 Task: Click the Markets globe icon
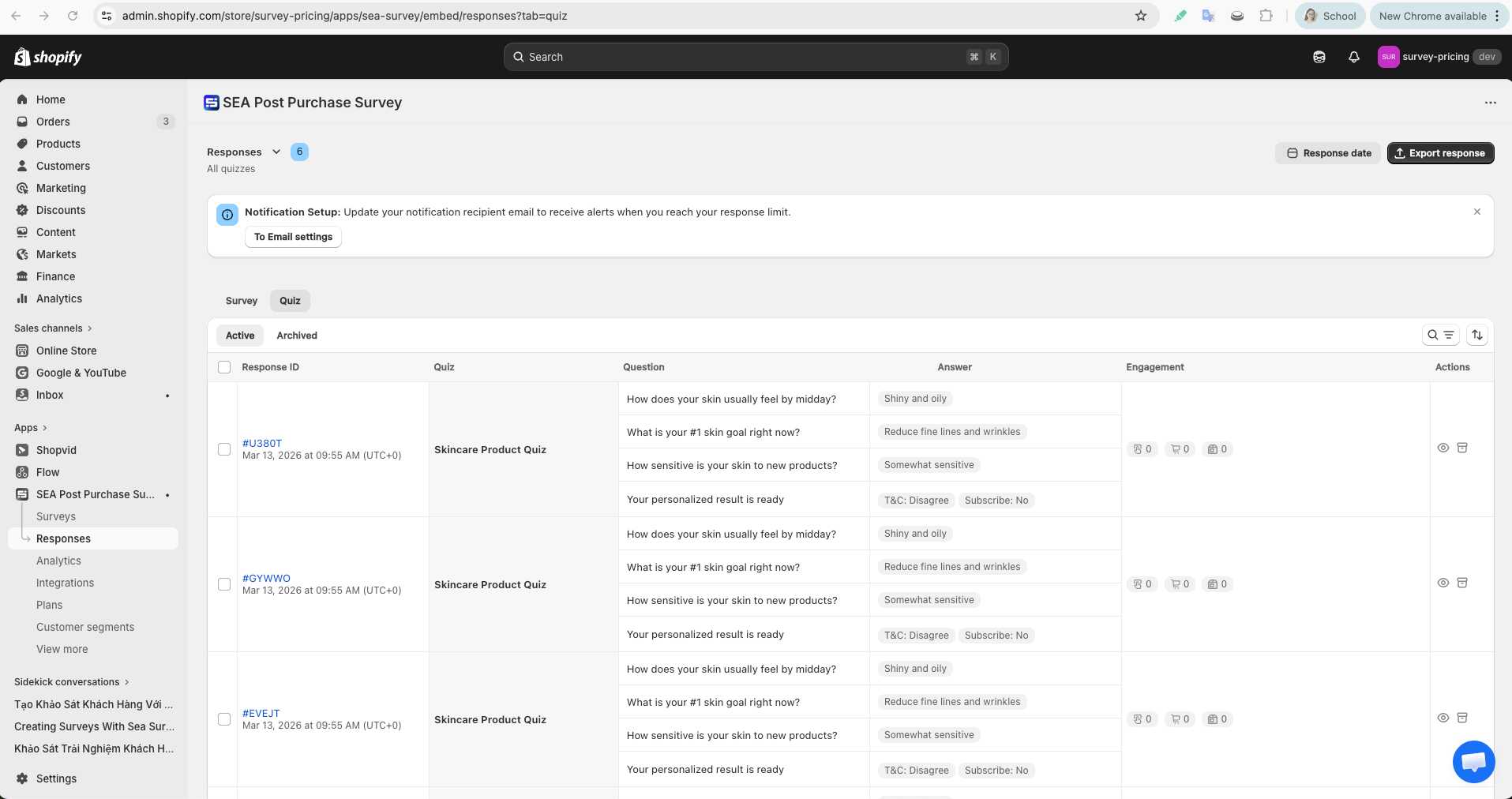[x=22, y=254]
